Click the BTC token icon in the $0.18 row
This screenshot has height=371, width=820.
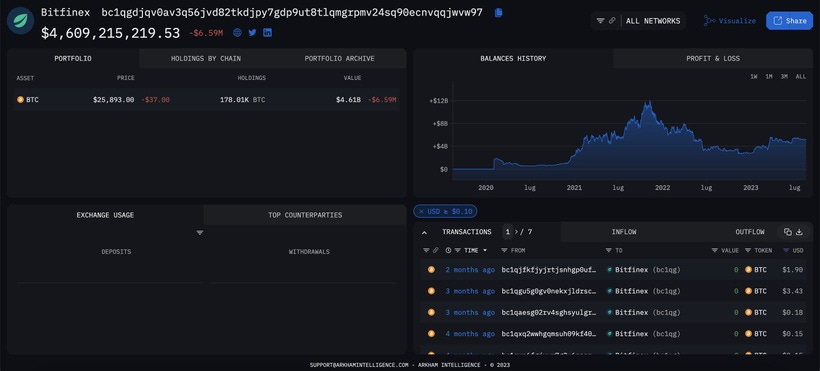click(x=748, y=312)
